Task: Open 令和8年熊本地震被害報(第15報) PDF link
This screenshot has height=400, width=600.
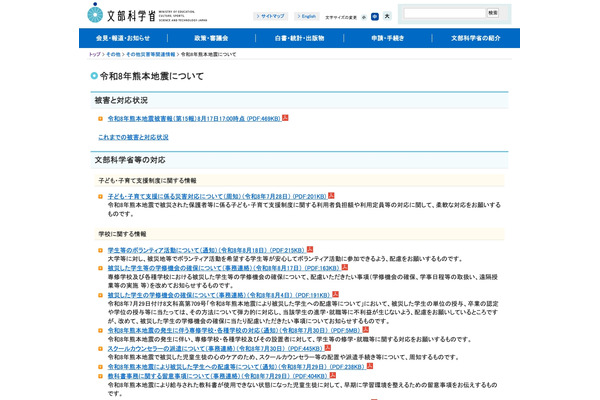Action: [194, 119]
